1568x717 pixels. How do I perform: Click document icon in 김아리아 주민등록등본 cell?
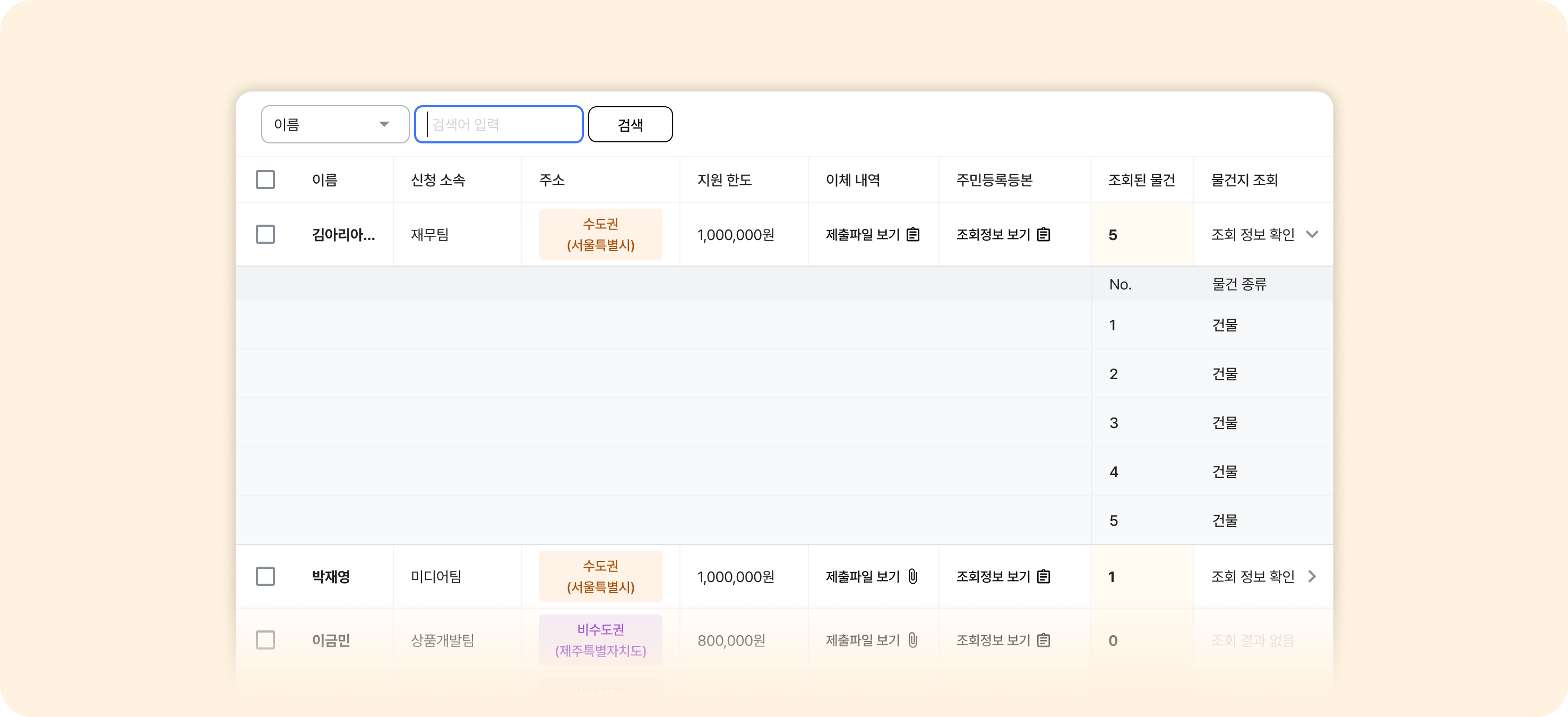pyautogui.click(x=1044, y=235)
